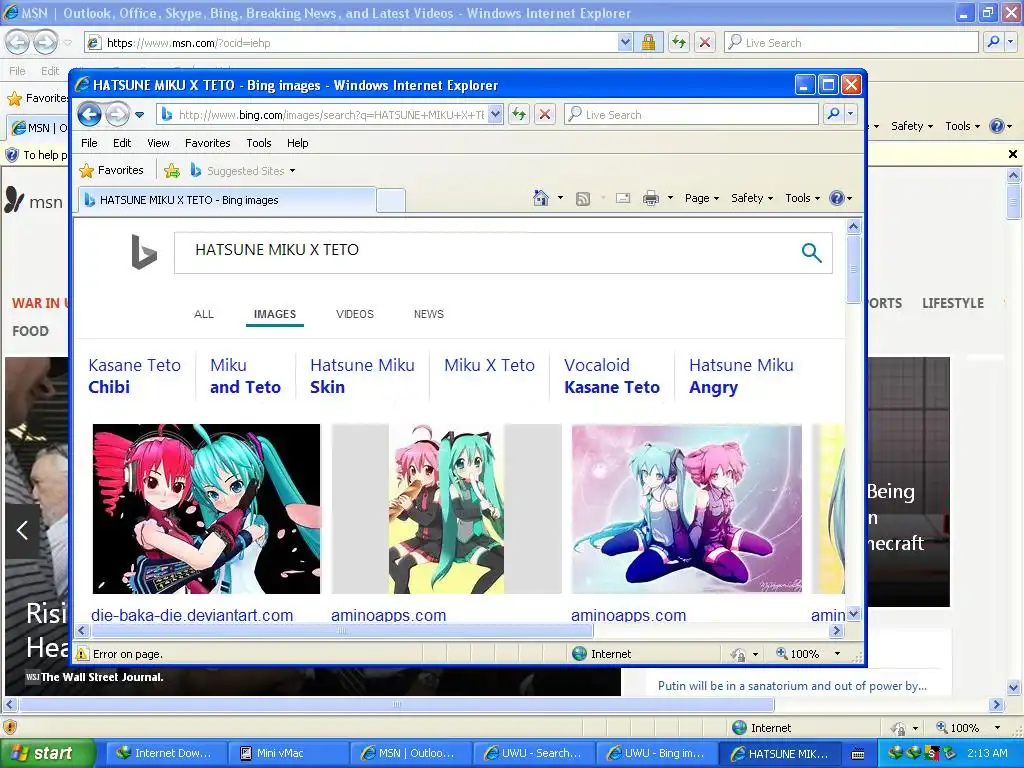Switch to ALL results tab on Bing

(x=204, y=314)
